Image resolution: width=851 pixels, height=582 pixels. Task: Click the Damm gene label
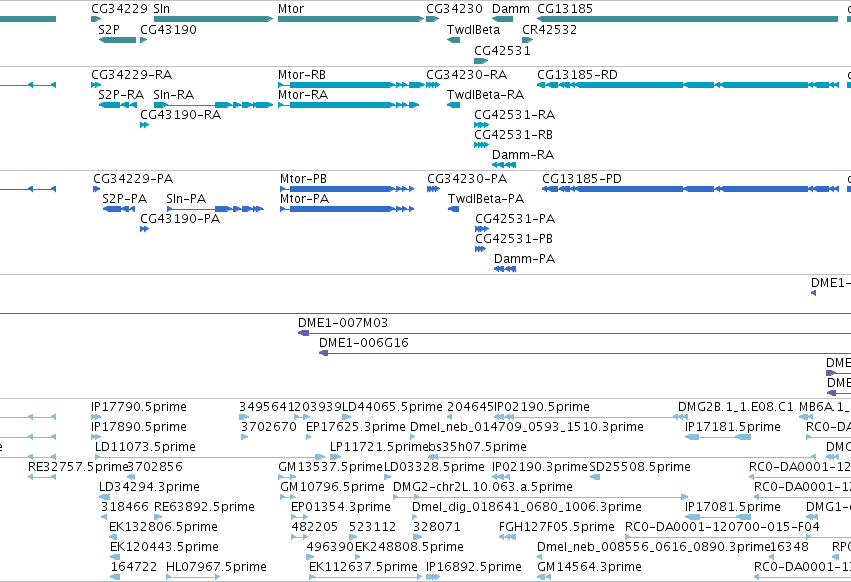pyautogui.click(x=511, y=9)
